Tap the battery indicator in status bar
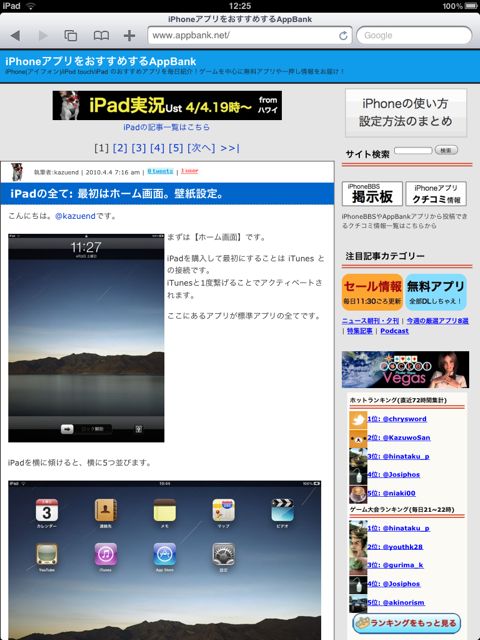This screenshot has width=480, height=640. 471,6
